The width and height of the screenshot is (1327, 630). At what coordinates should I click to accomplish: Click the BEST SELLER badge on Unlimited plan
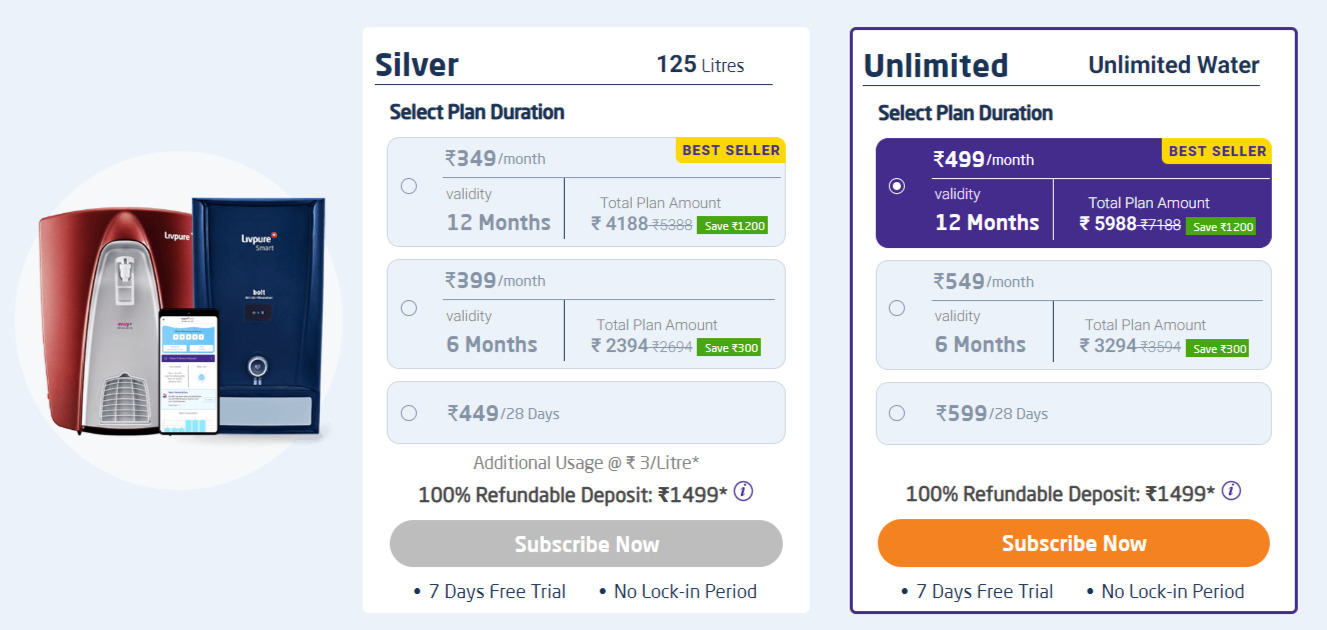[x=1216, y=151]
